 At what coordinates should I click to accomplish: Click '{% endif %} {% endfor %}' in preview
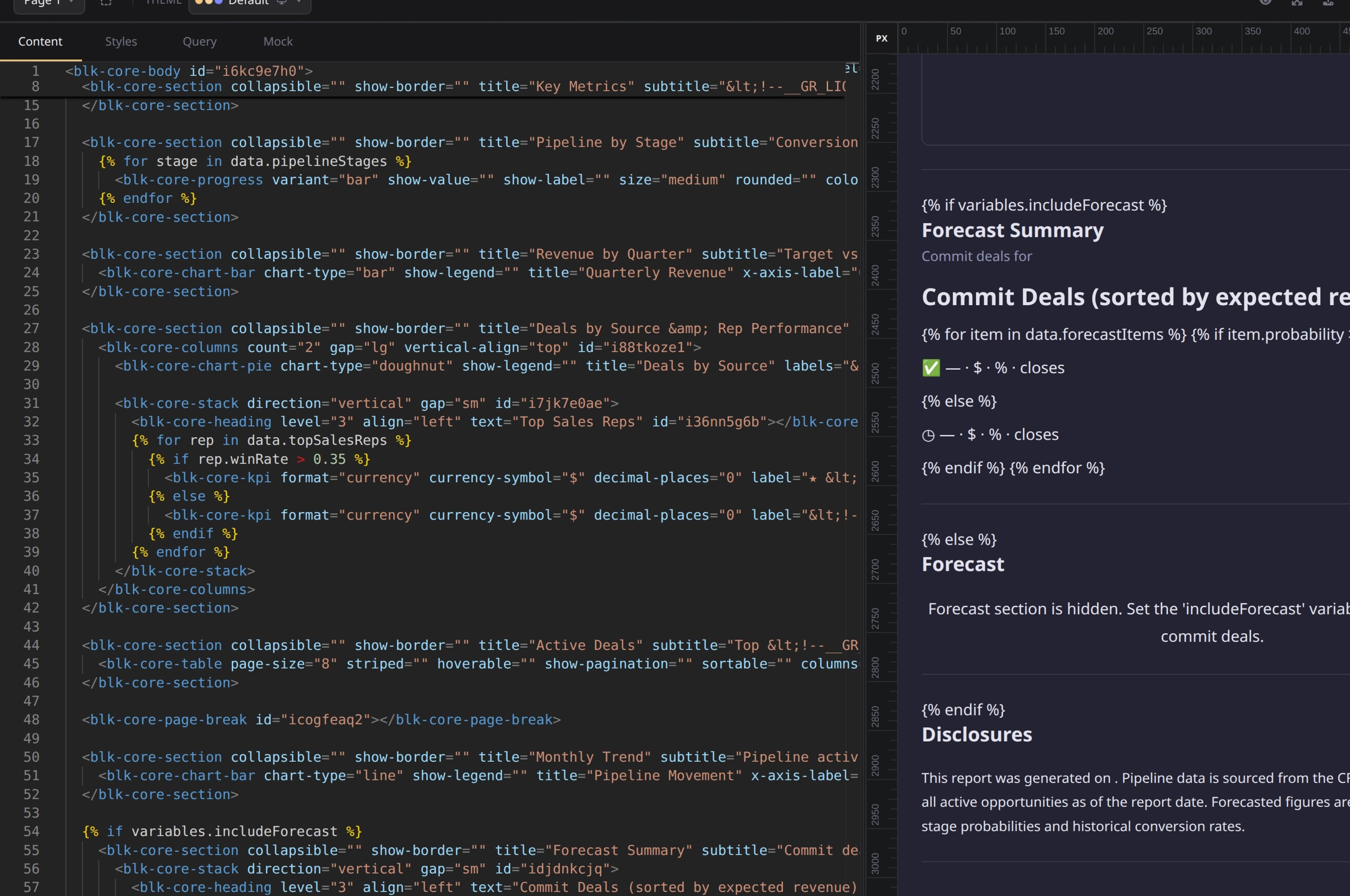(x=1013, y=468)
